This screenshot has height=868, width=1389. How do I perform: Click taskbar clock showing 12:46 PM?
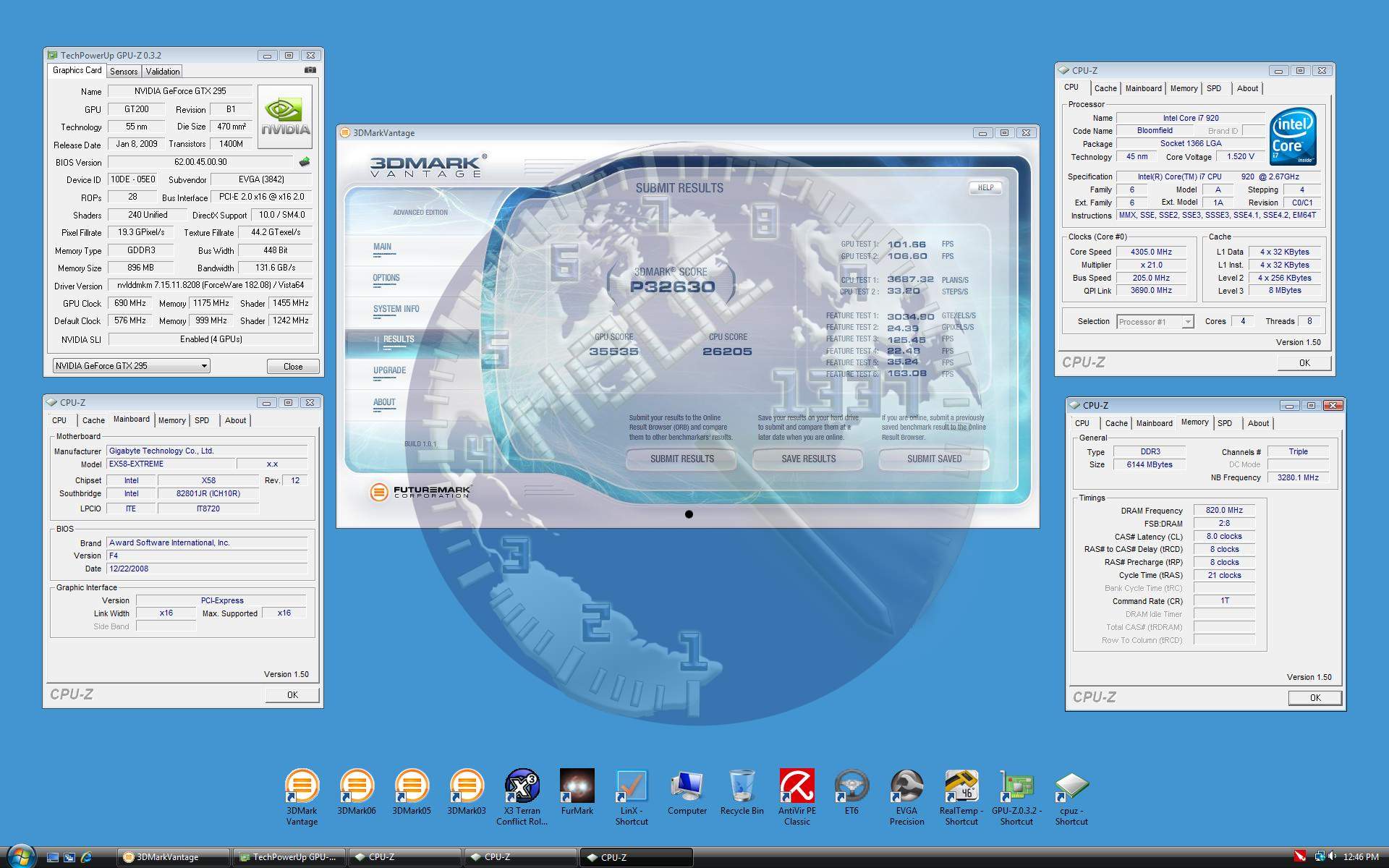(1361, 857)
